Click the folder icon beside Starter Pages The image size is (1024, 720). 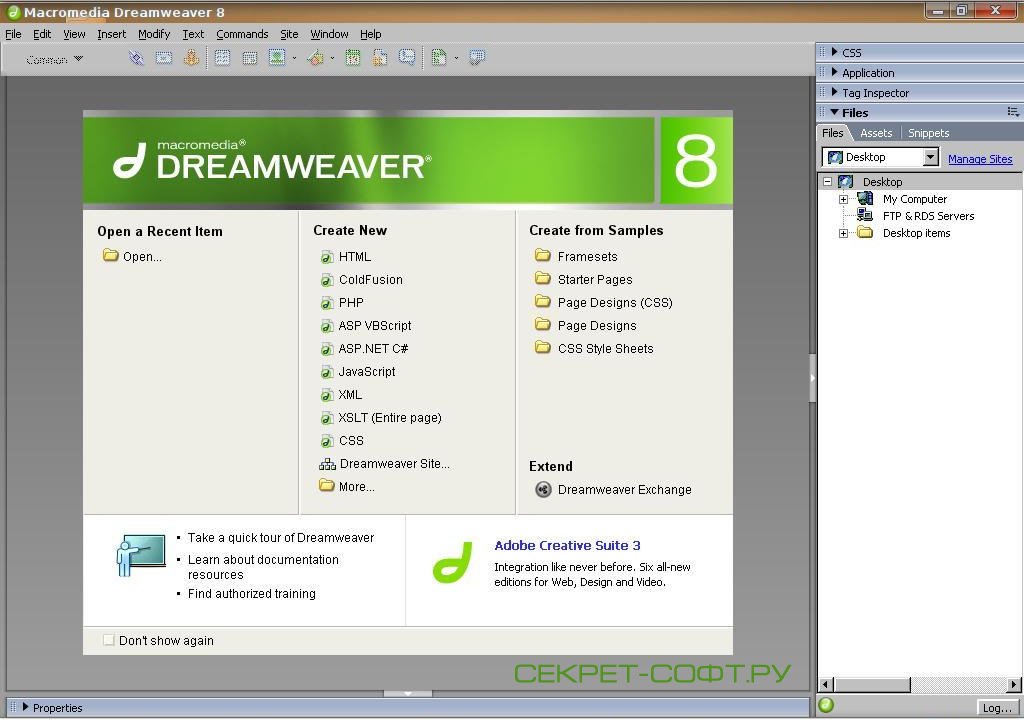coord(543,278)
